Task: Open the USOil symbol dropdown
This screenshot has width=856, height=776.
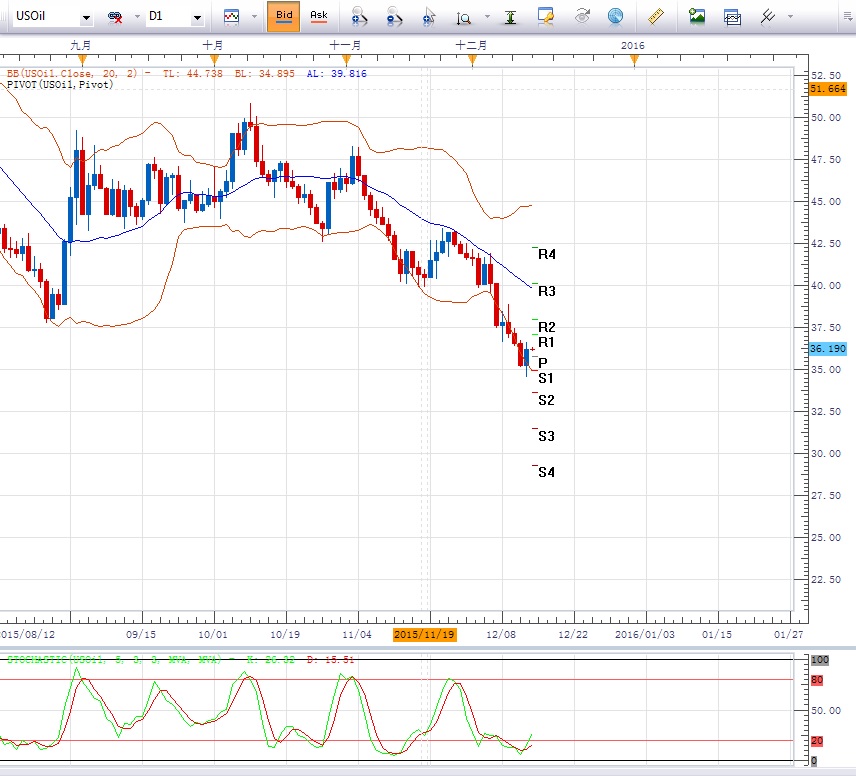Action: [86, 18]
